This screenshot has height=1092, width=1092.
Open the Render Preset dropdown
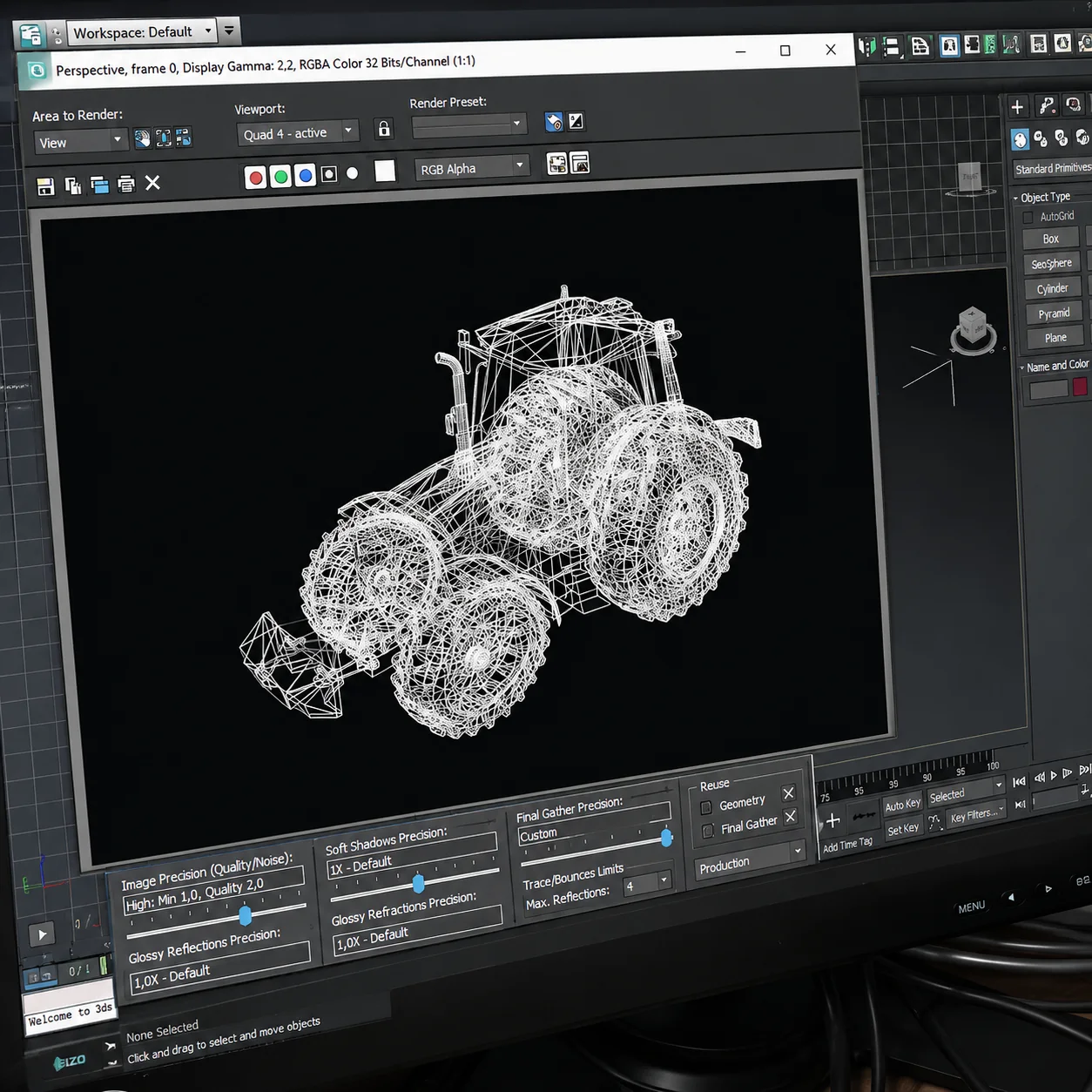click(x=468, y=125)
